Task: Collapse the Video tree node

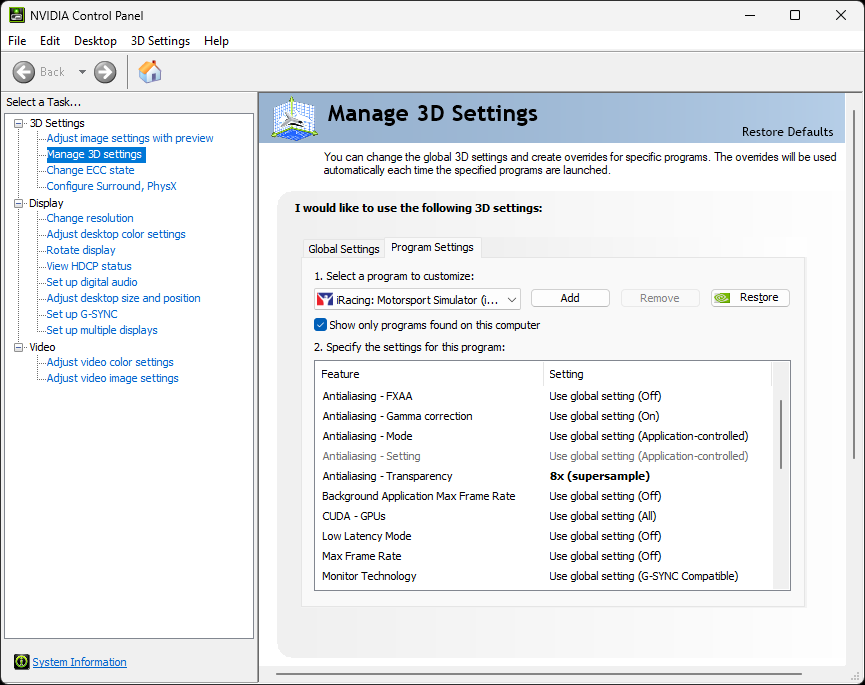Action: pos(18,347)
